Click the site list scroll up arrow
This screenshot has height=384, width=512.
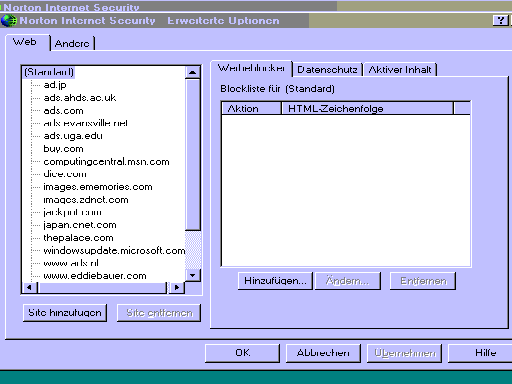point(193,72)
